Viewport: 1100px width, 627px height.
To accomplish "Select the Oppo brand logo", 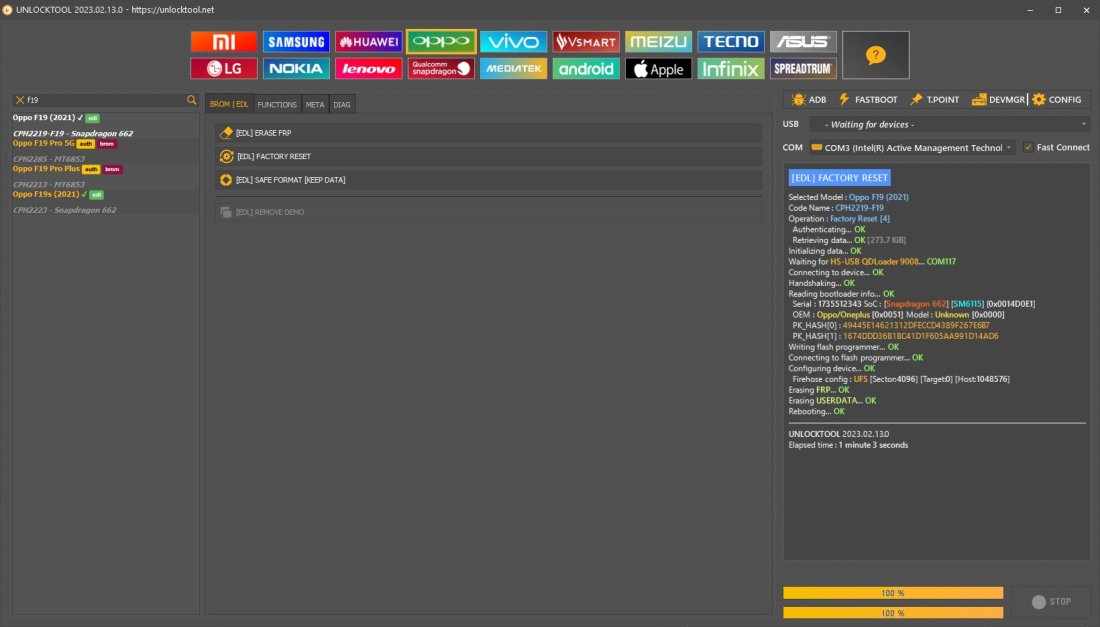I will pos(441,41).
